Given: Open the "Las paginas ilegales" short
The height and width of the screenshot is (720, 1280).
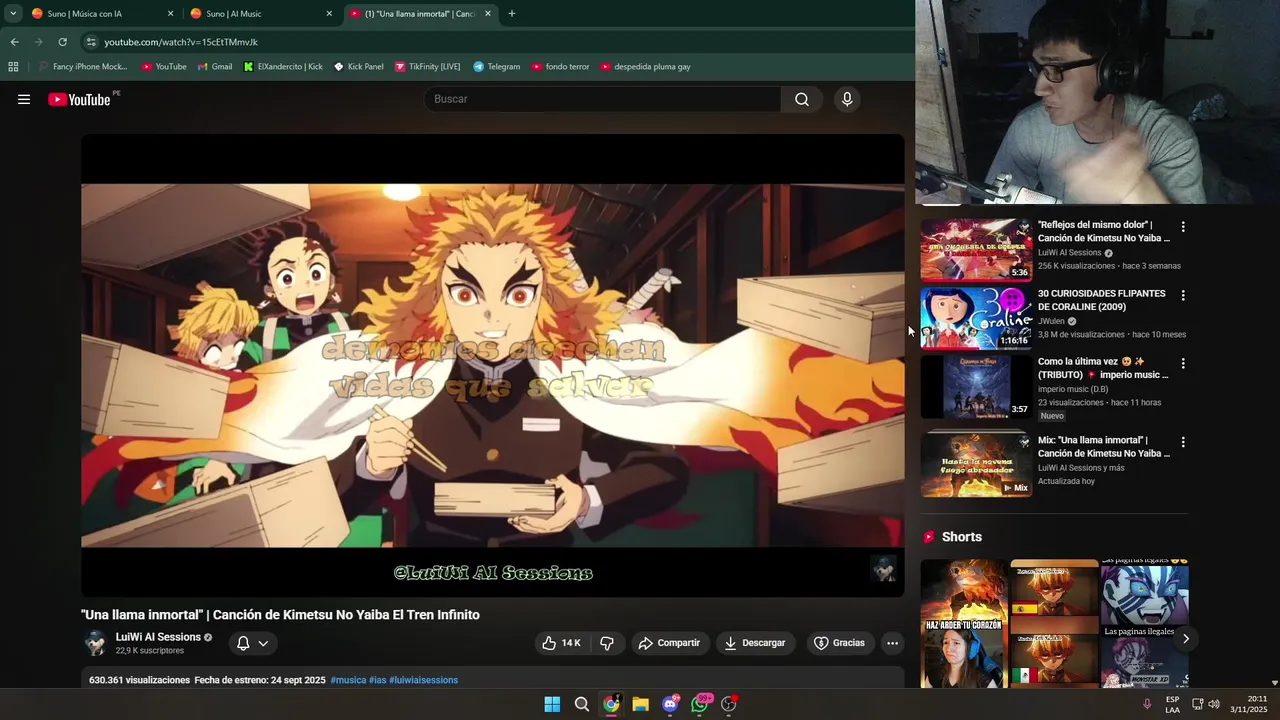Looking at the screenshot, I should tap(1145, 624).
